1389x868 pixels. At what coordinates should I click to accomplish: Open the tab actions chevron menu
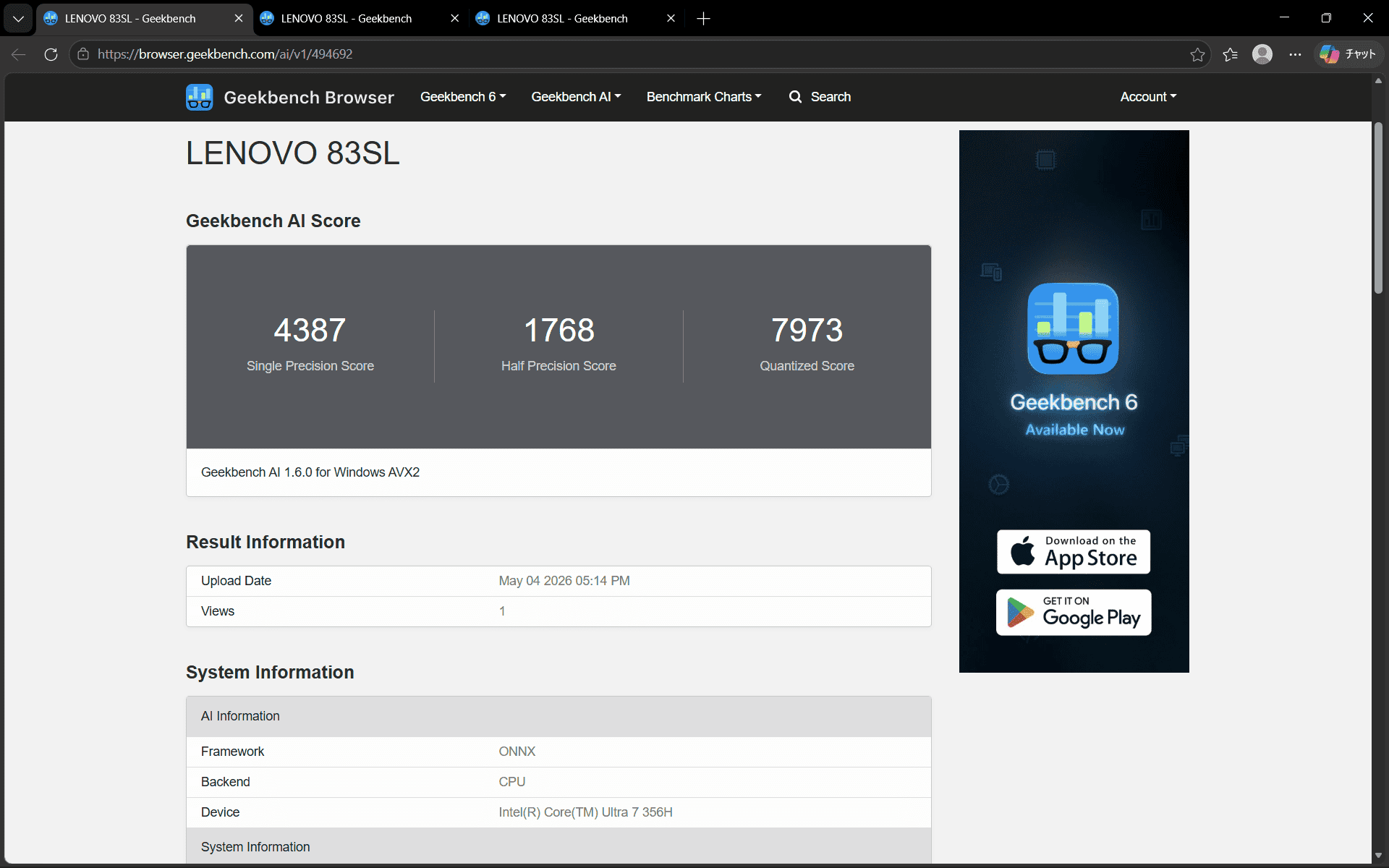click(x=18, y=19)
